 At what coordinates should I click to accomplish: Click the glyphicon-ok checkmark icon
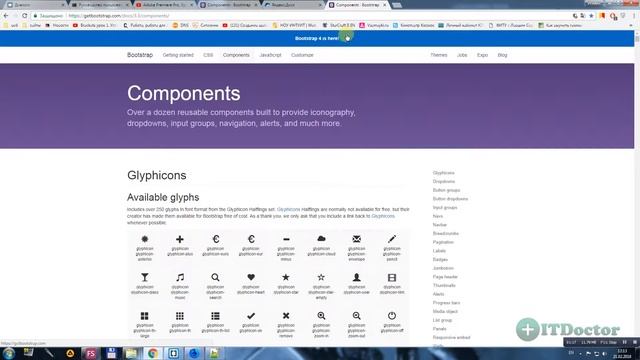pos(251,316)
